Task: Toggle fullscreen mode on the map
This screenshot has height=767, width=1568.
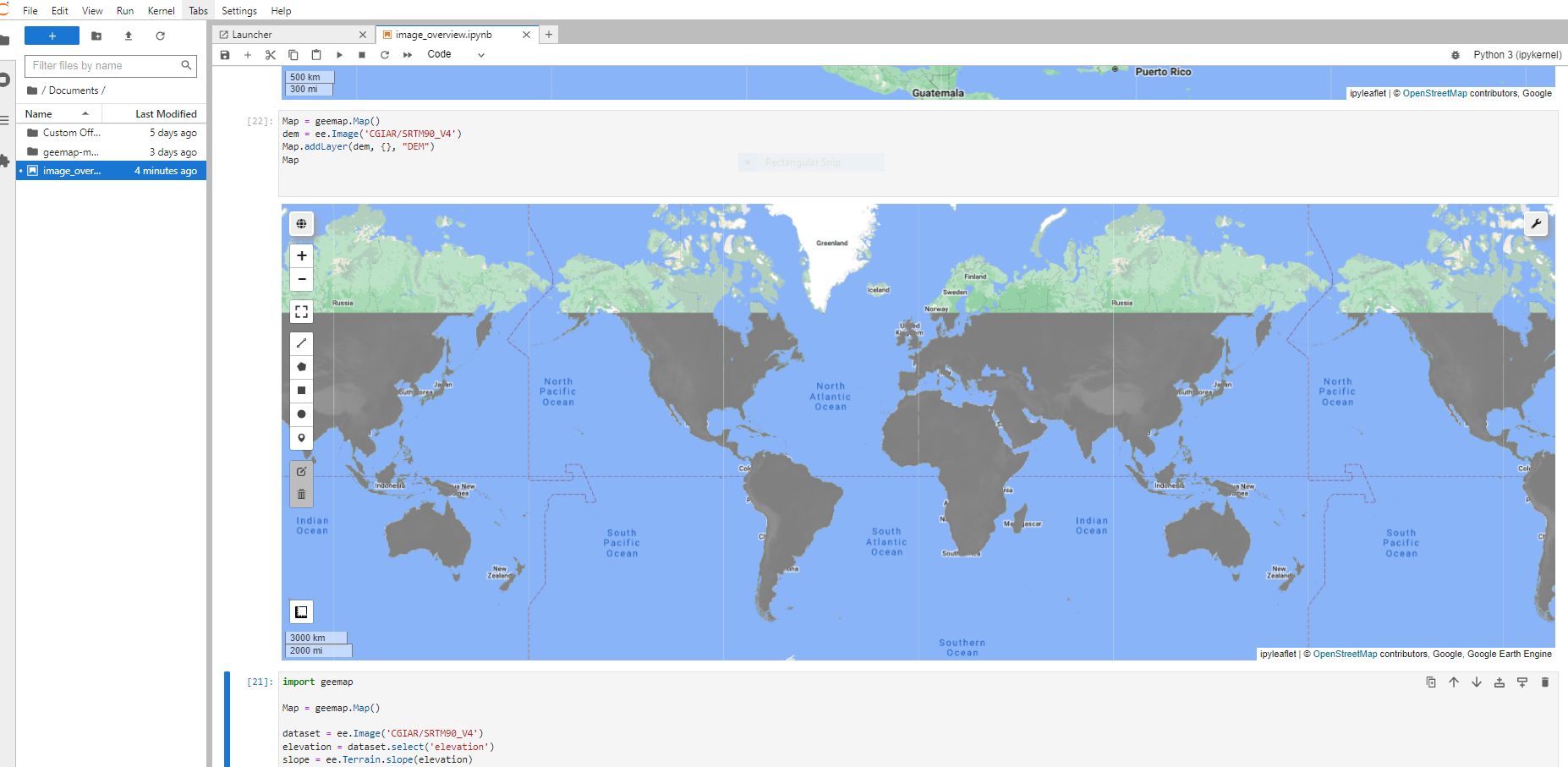Action: (301, 311)
